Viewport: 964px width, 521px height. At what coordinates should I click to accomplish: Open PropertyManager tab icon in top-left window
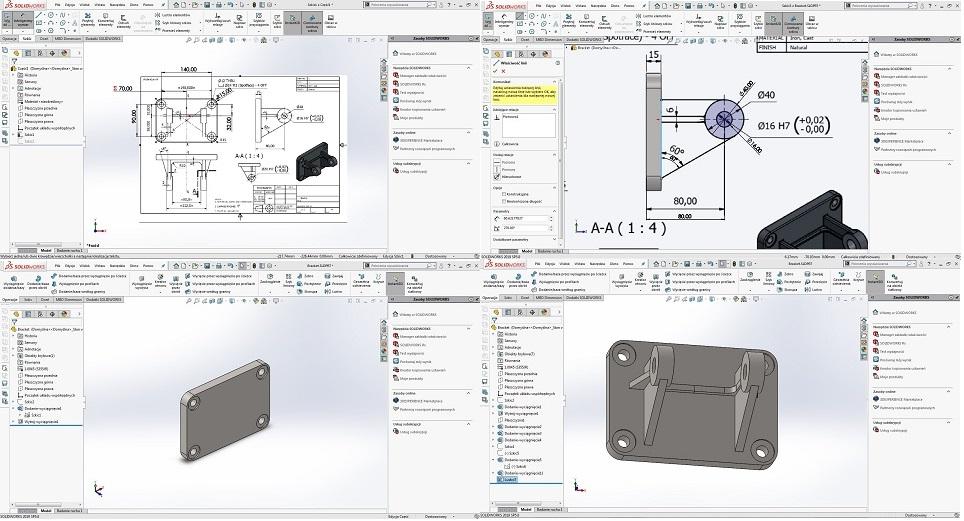28,53
